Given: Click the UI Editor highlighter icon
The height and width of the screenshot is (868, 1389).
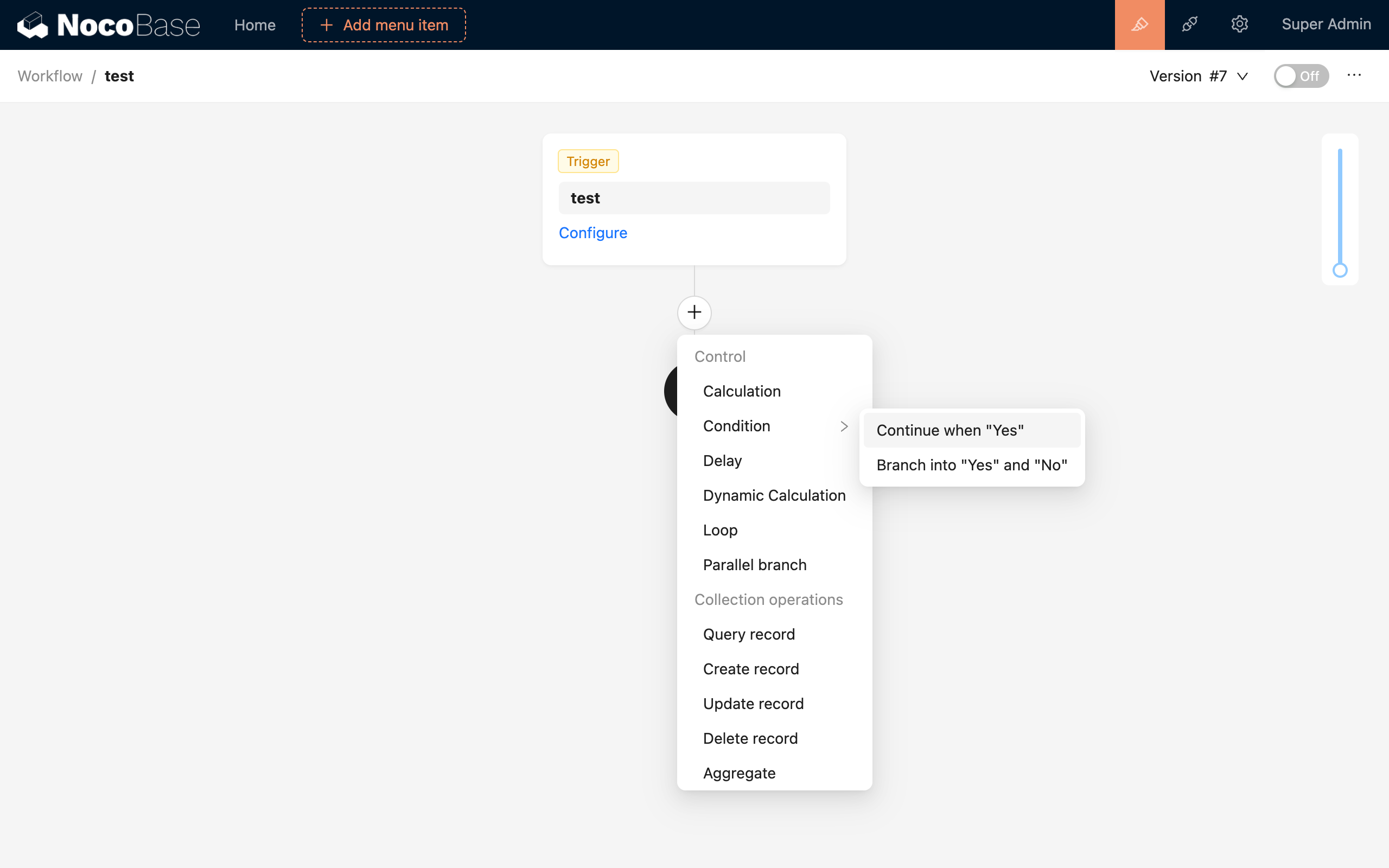Looking at the screenshot, I should 1139,25.
